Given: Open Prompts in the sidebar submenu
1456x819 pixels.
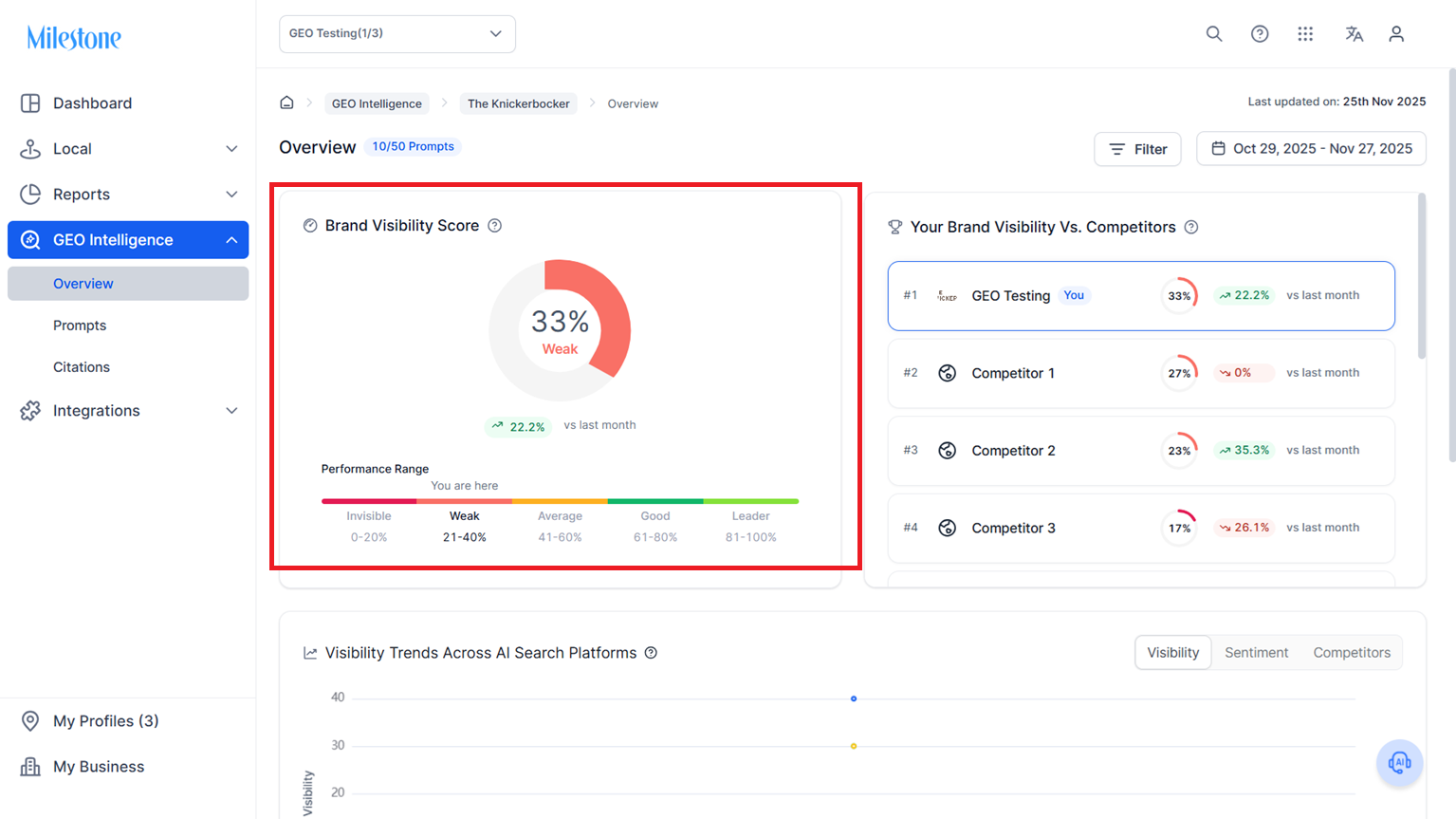Looking at the screenshot, I should click(80, 326).
